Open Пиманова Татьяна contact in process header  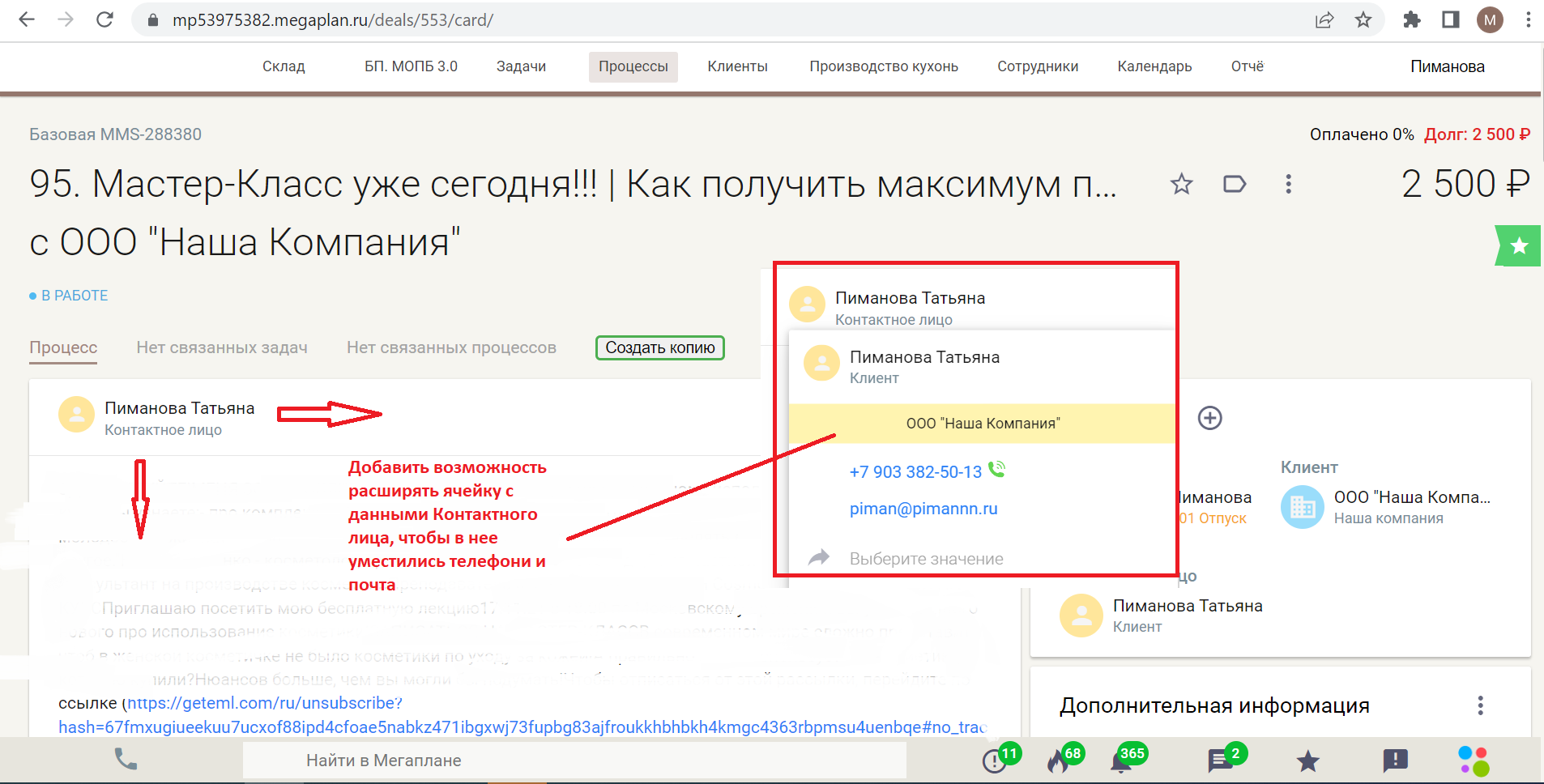click(156, 418)
